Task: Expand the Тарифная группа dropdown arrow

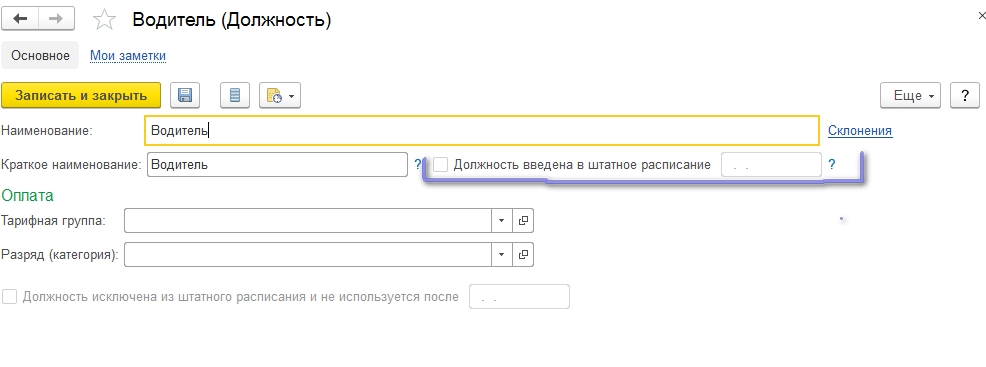Action: pos(502,221)
